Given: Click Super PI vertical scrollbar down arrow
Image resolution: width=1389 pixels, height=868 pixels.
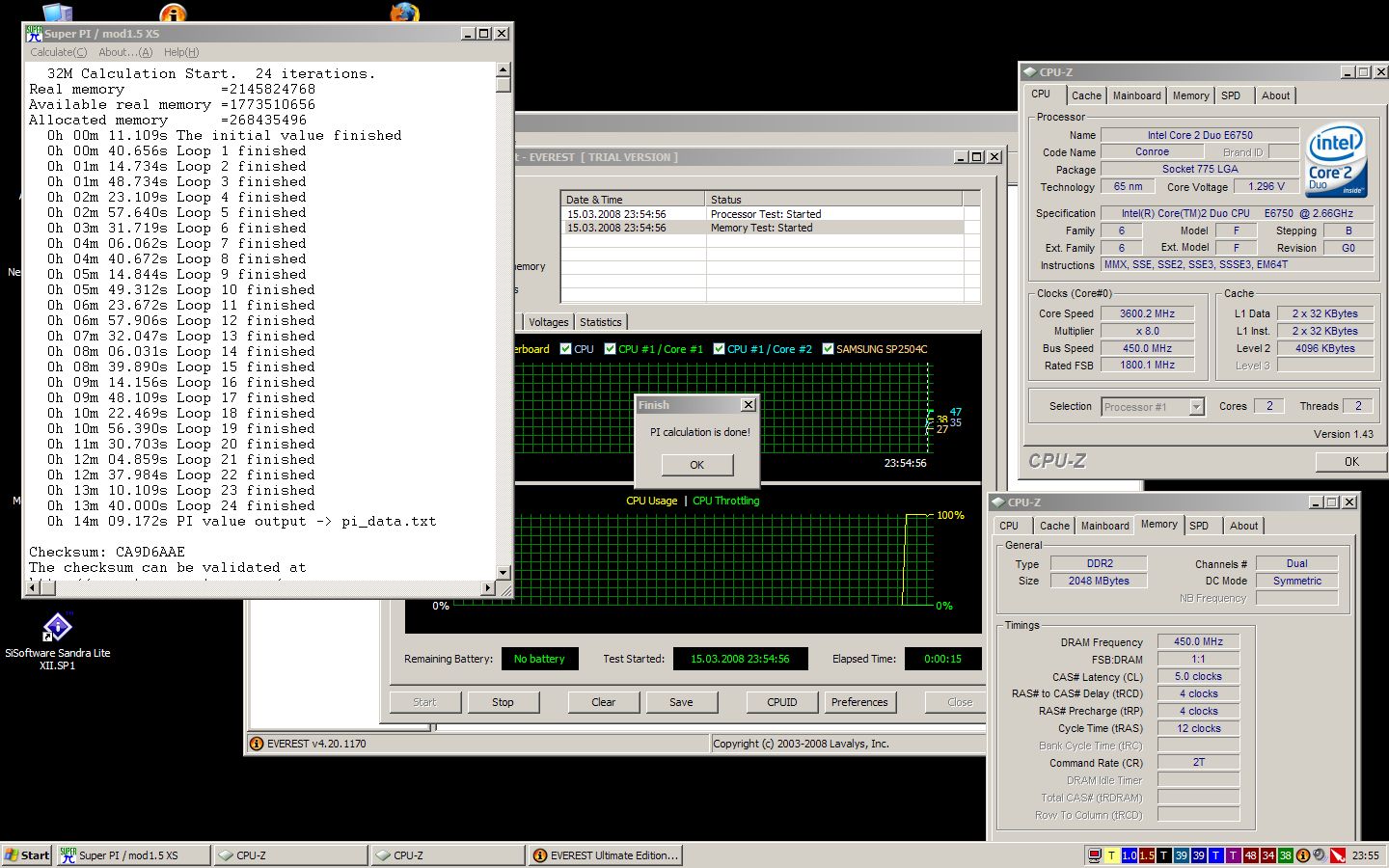Looking at the screenshot, I should (x=503, y=572).
